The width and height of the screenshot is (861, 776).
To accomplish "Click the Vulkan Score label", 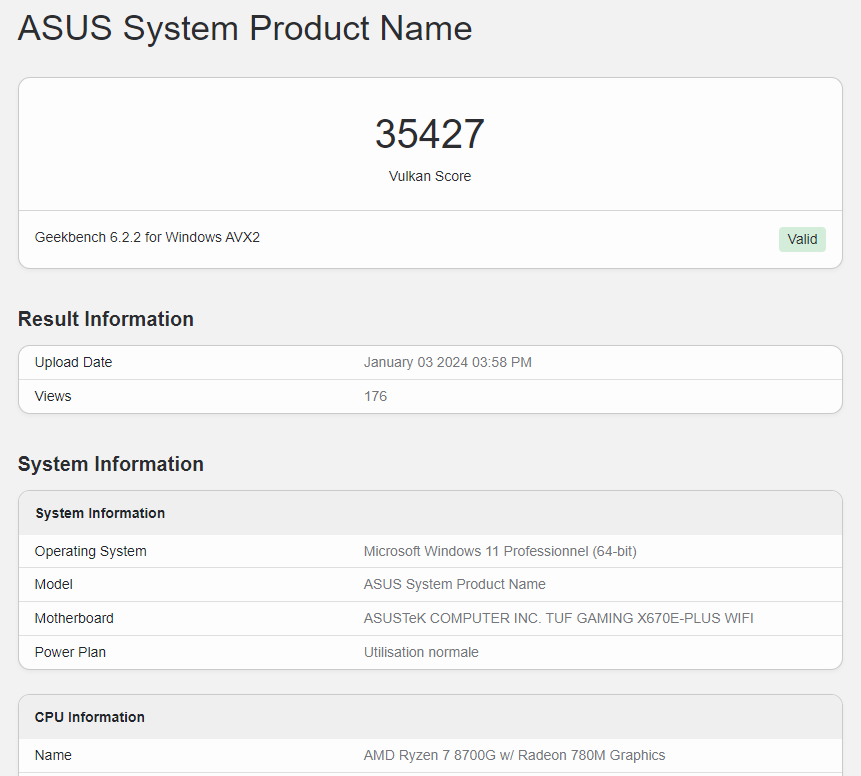I will (430, 176).
